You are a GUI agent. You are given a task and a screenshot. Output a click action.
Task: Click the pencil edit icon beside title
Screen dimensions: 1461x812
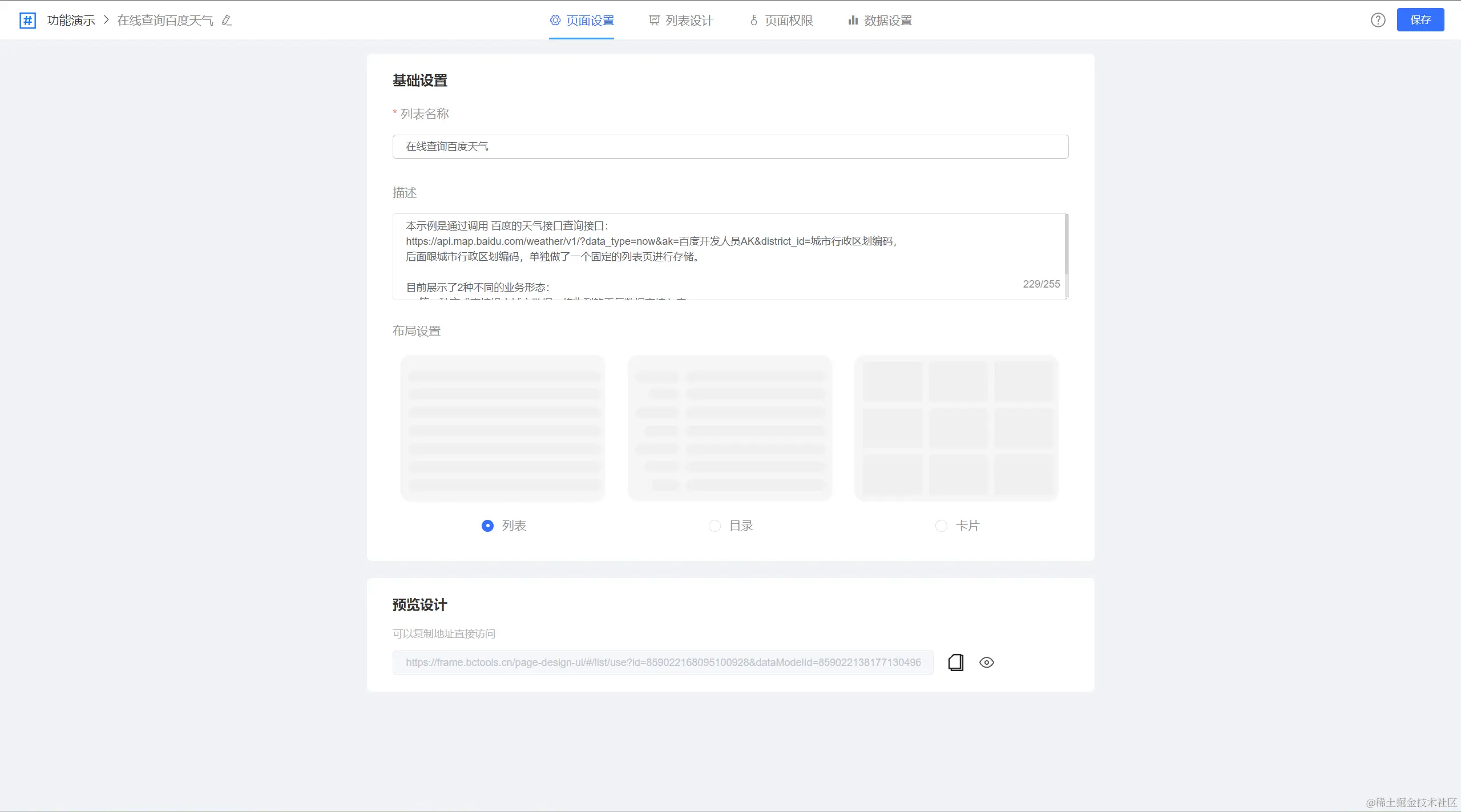227,21
